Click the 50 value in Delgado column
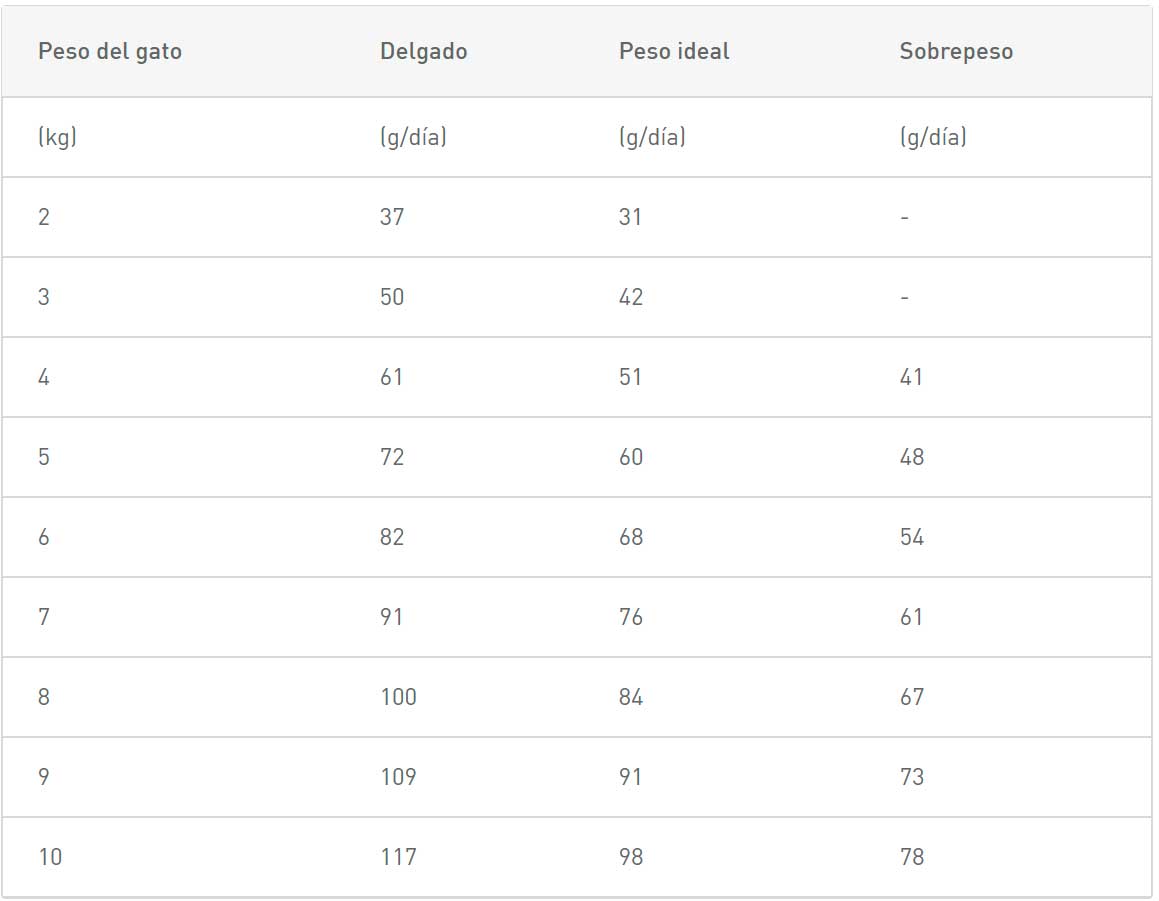This screenshot has width=1159, height=901. click(x=392, y=297)
